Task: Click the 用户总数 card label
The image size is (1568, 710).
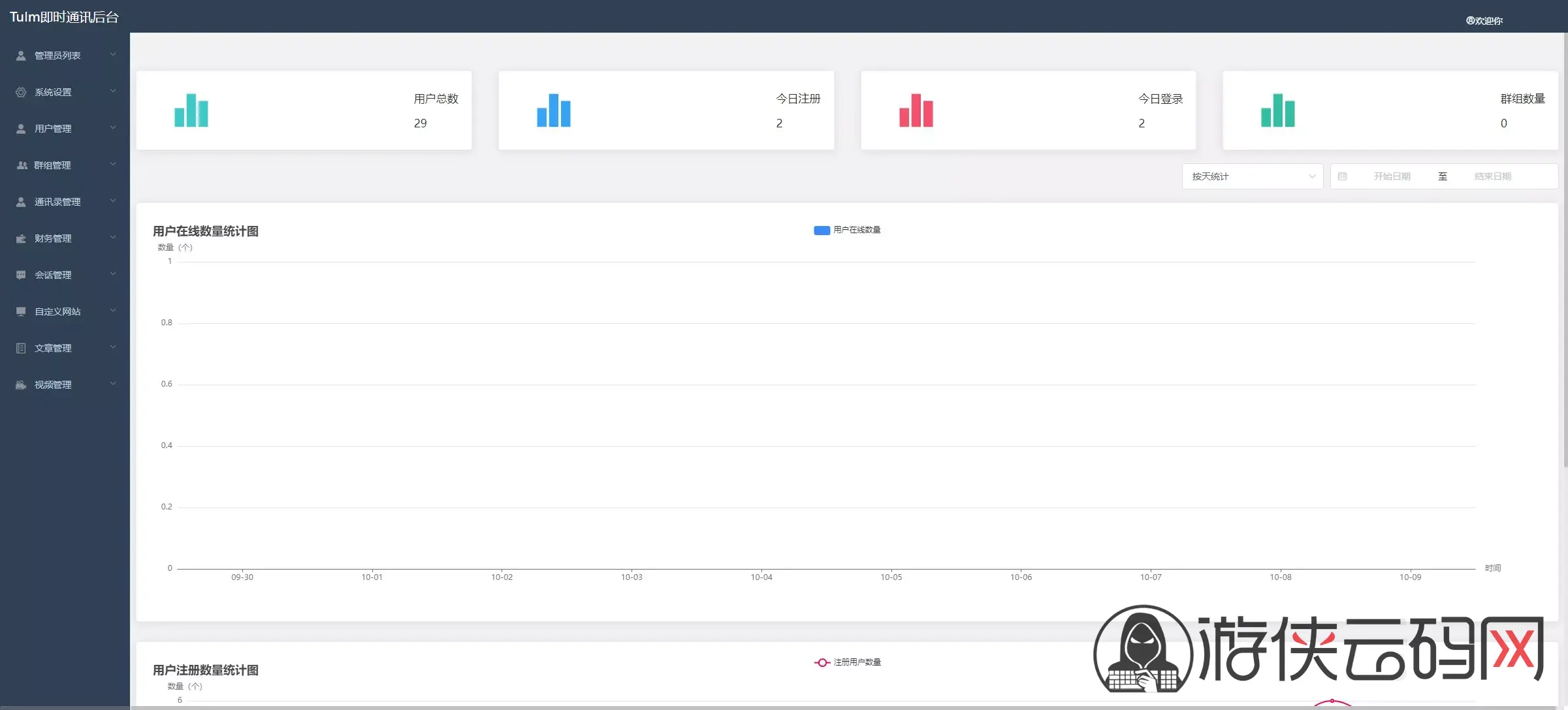Action: click(436, 99)
